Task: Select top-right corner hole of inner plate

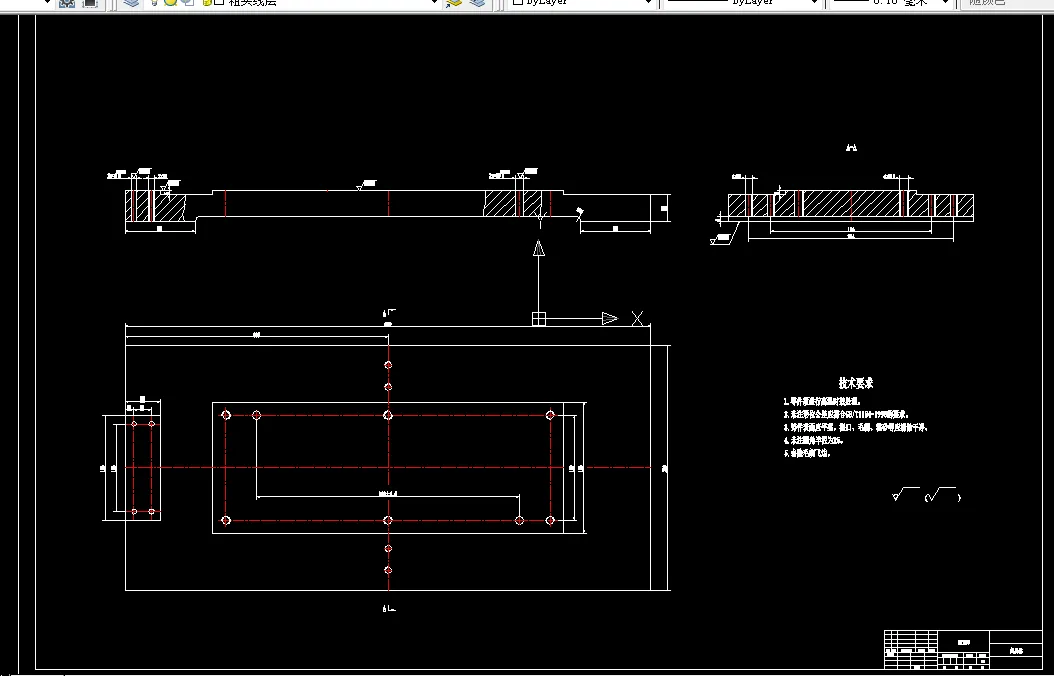Action: coord(550,415)
